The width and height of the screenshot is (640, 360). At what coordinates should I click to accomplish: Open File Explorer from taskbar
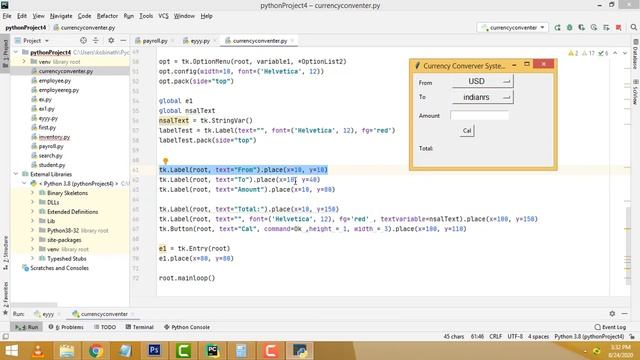[x=67, y=351]
